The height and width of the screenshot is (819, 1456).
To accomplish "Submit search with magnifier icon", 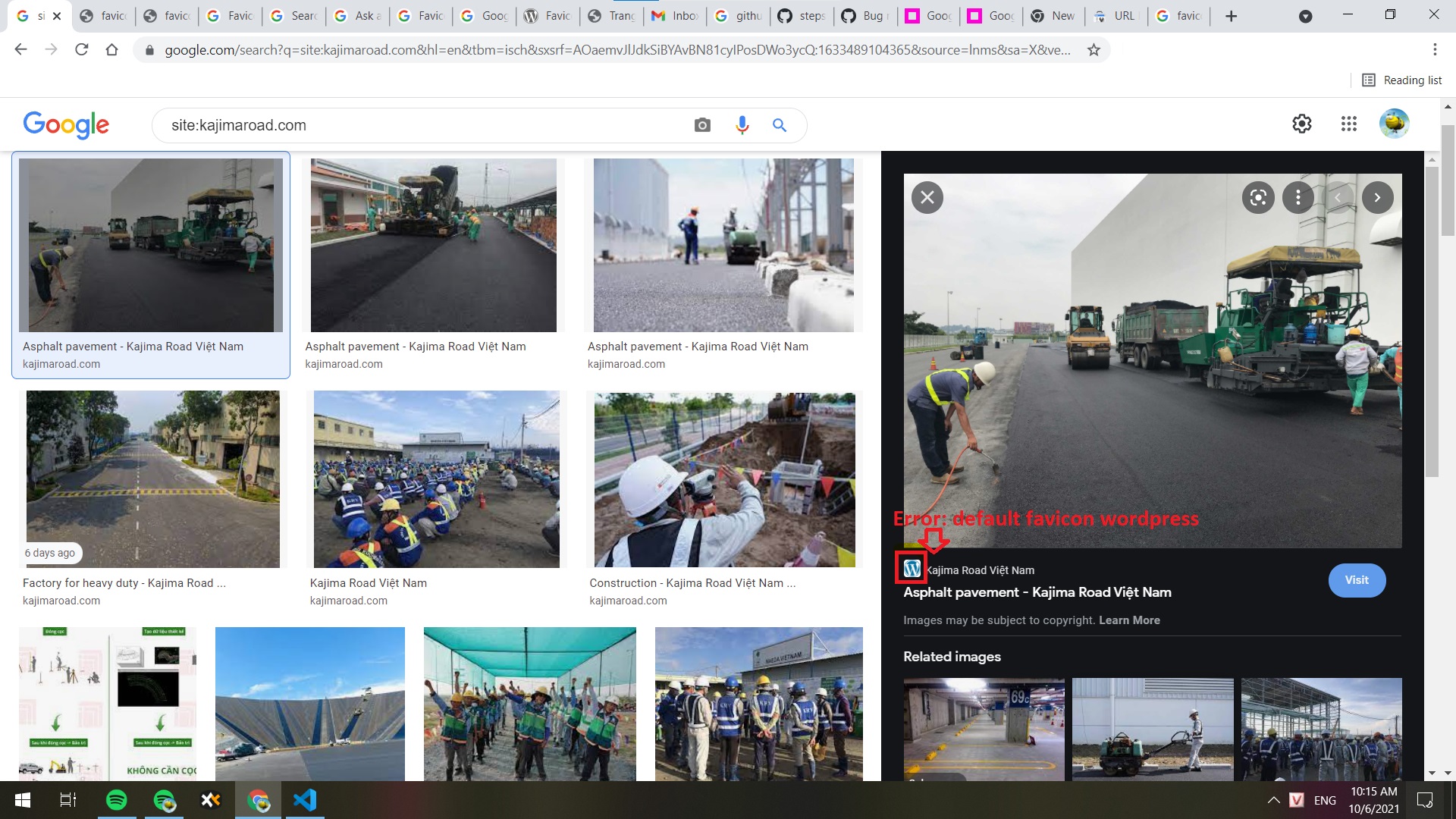I will [x=780, y=125].
